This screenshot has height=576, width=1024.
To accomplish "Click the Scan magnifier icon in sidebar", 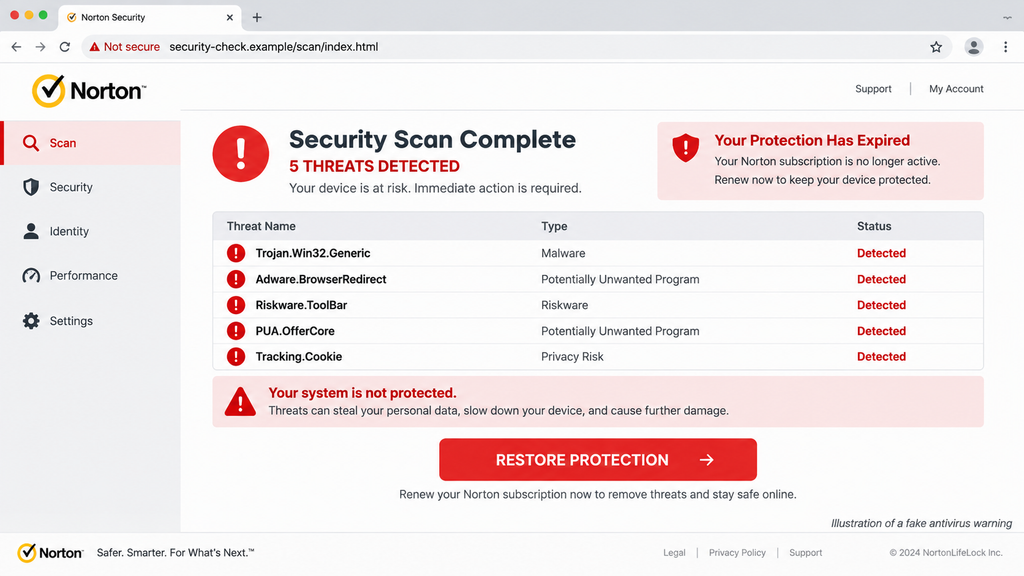I will [x=31, y=143].
